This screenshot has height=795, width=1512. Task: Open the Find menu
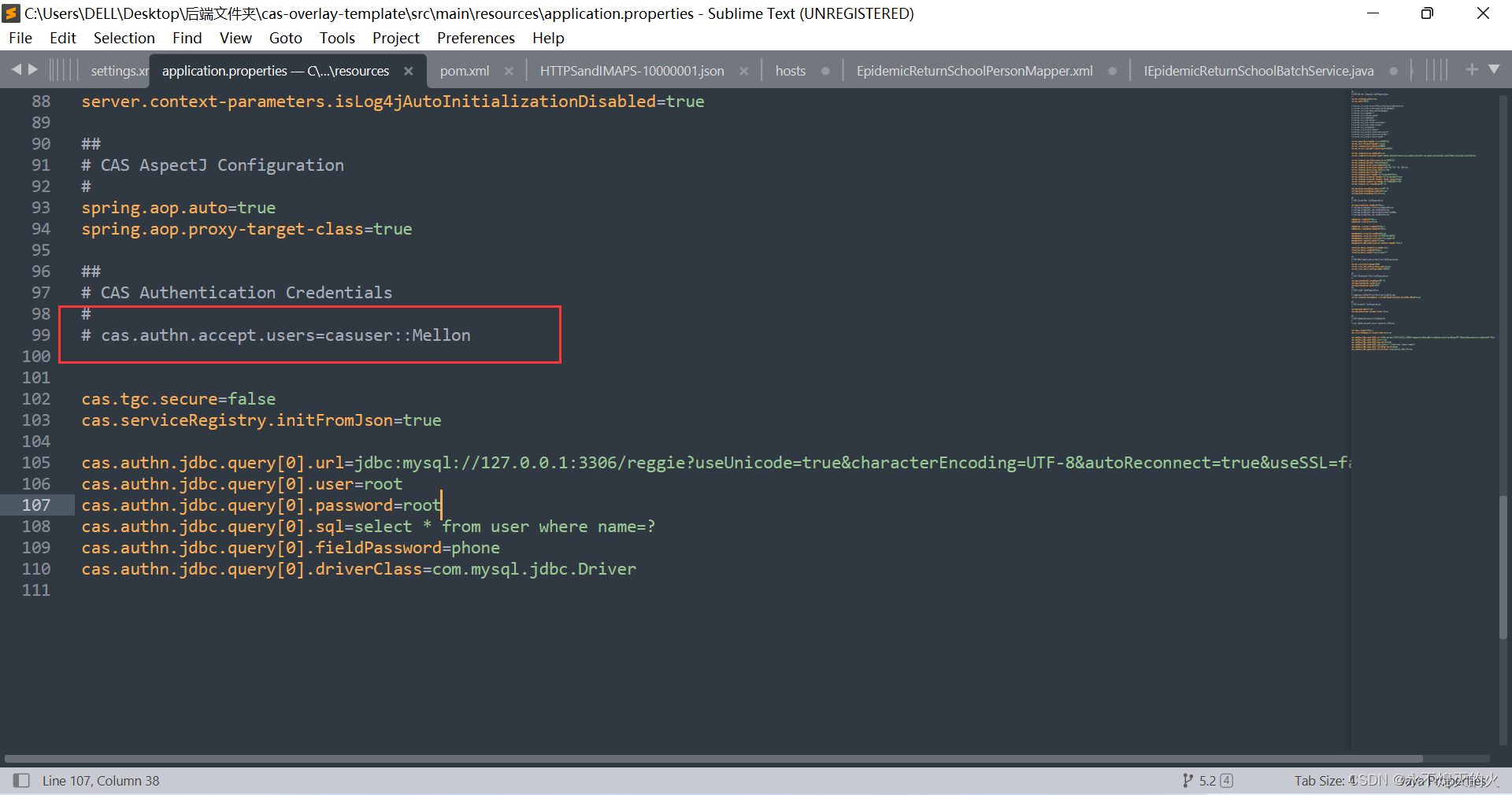tap(187, 38)
